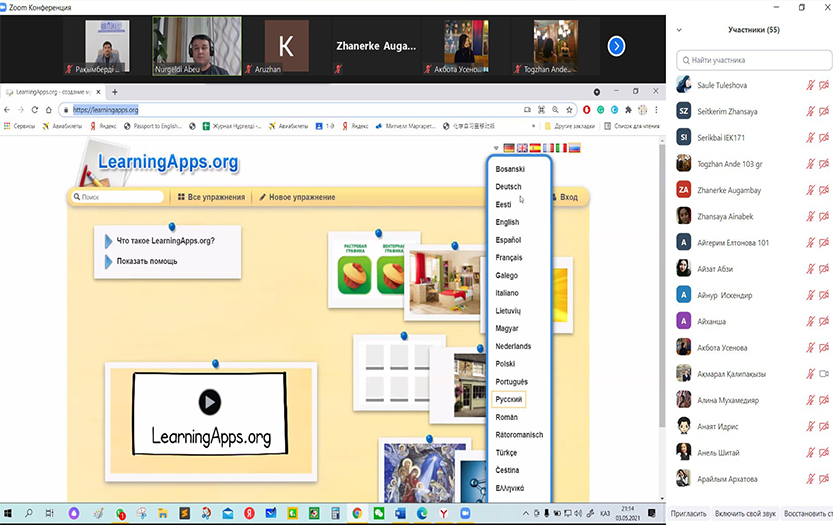
Task: Click 'Все упражнения' button
Action: pos(211,197)
